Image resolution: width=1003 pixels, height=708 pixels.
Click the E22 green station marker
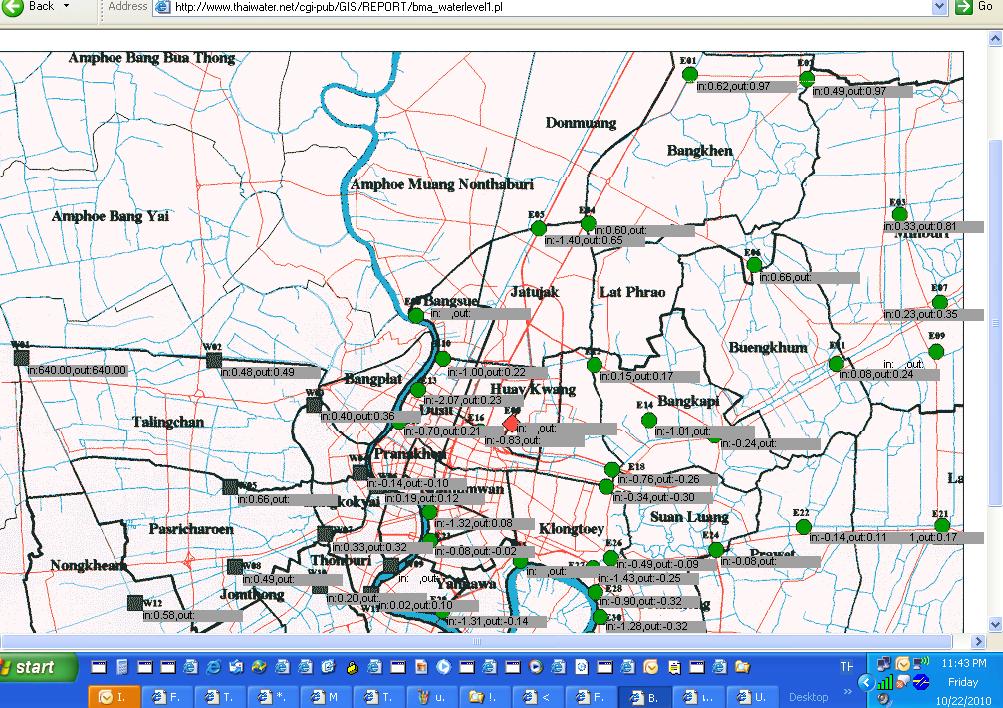click(802, 527)
